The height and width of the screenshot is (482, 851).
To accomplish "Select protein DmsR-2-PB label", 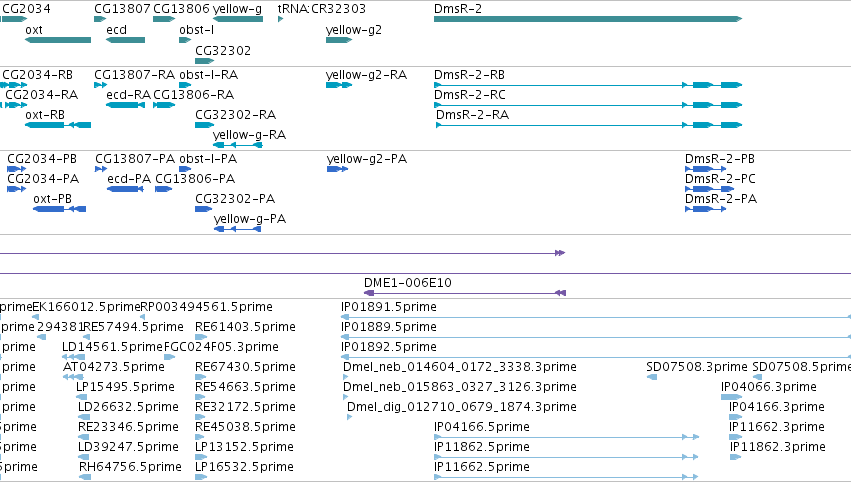I will coord(720,158).
